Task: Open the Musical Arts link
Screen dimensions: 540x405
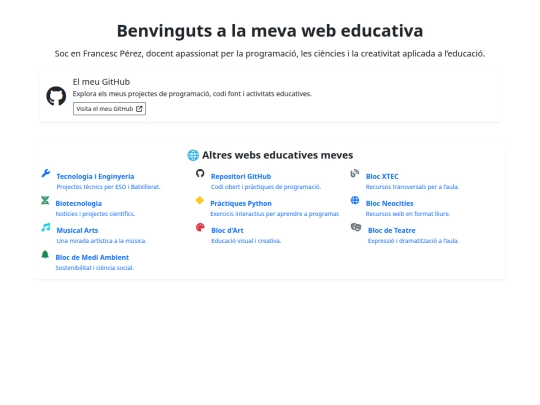Action: click(77, 230)
